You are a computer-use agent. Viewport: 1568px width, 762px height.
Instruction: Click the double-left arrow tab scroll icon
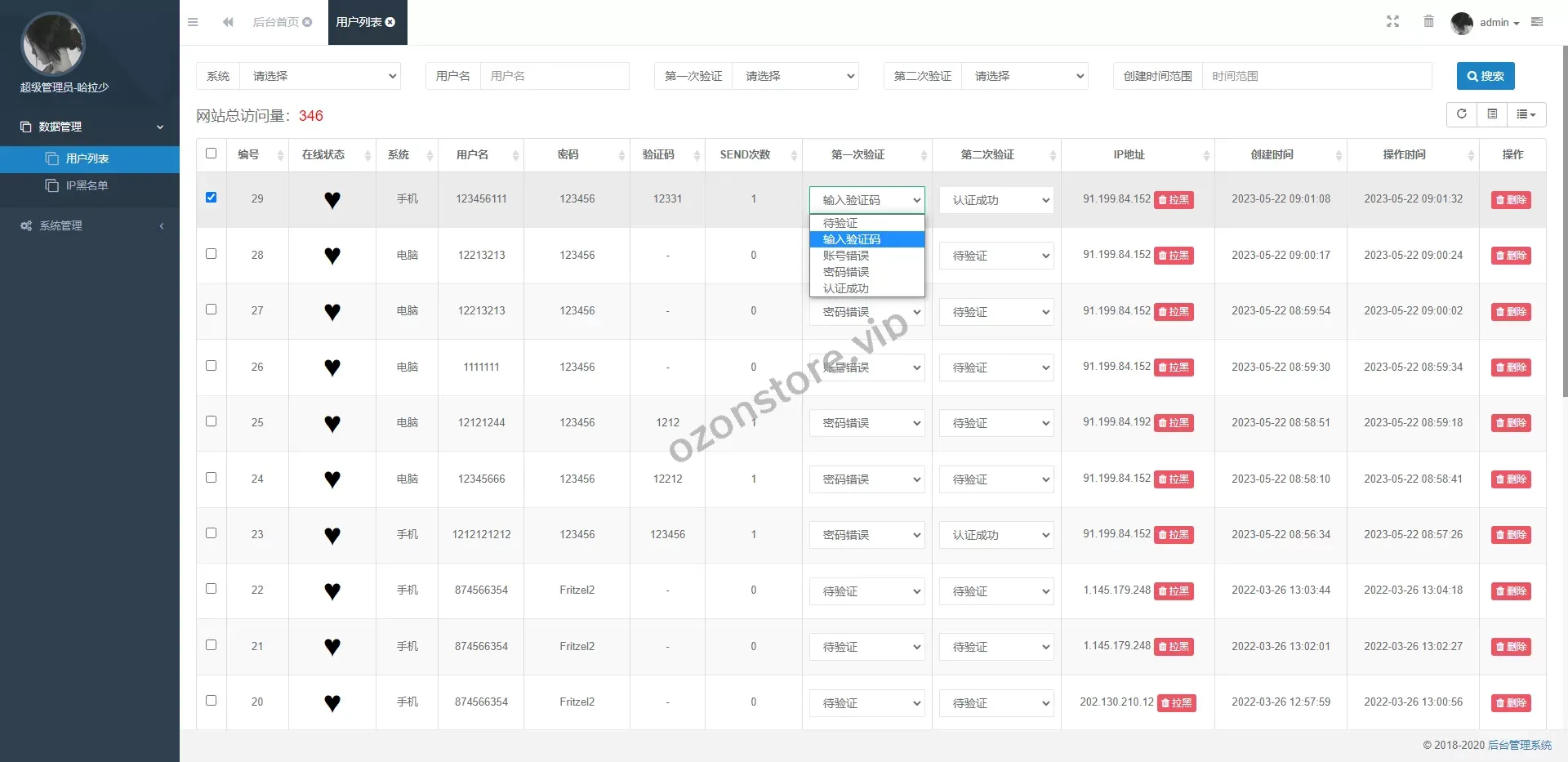tap(228, 22)
